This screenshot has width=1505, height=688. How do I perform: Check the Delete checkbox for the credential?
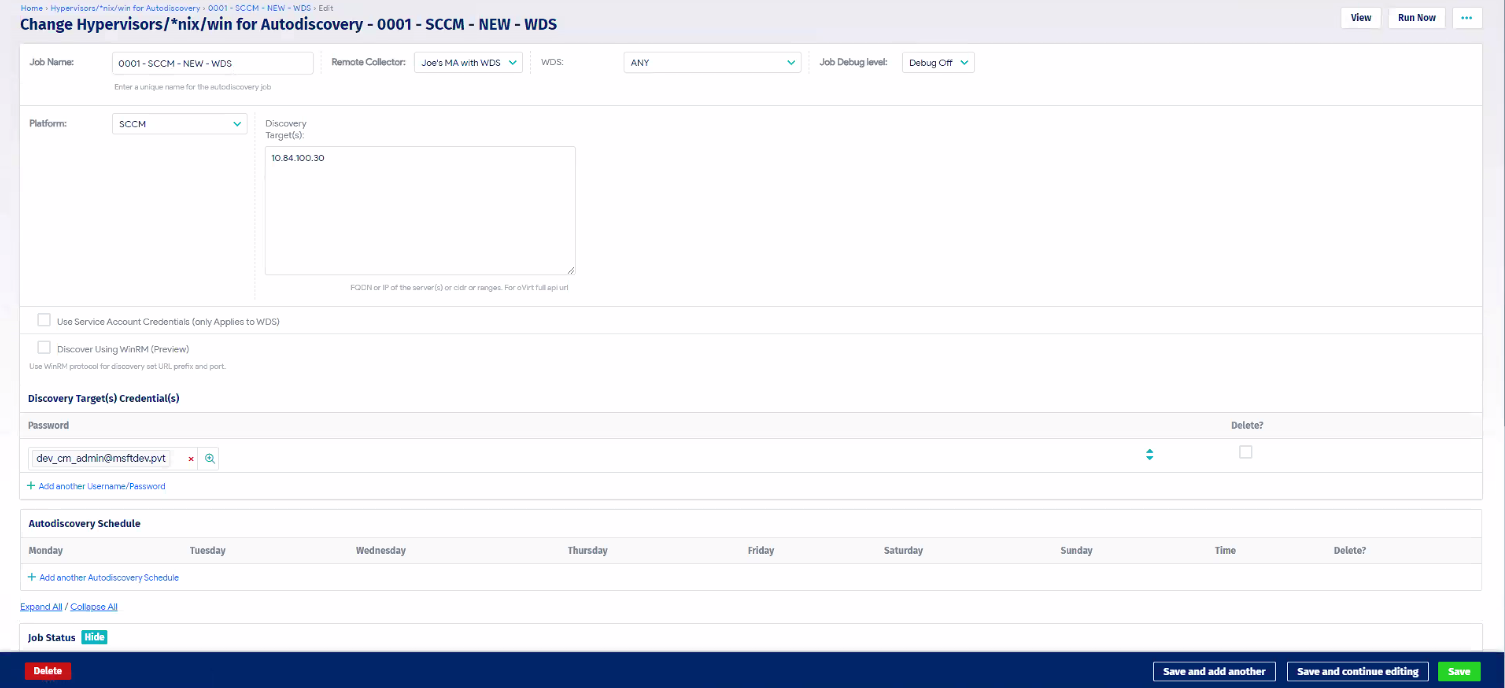(x=1245, y=452)
